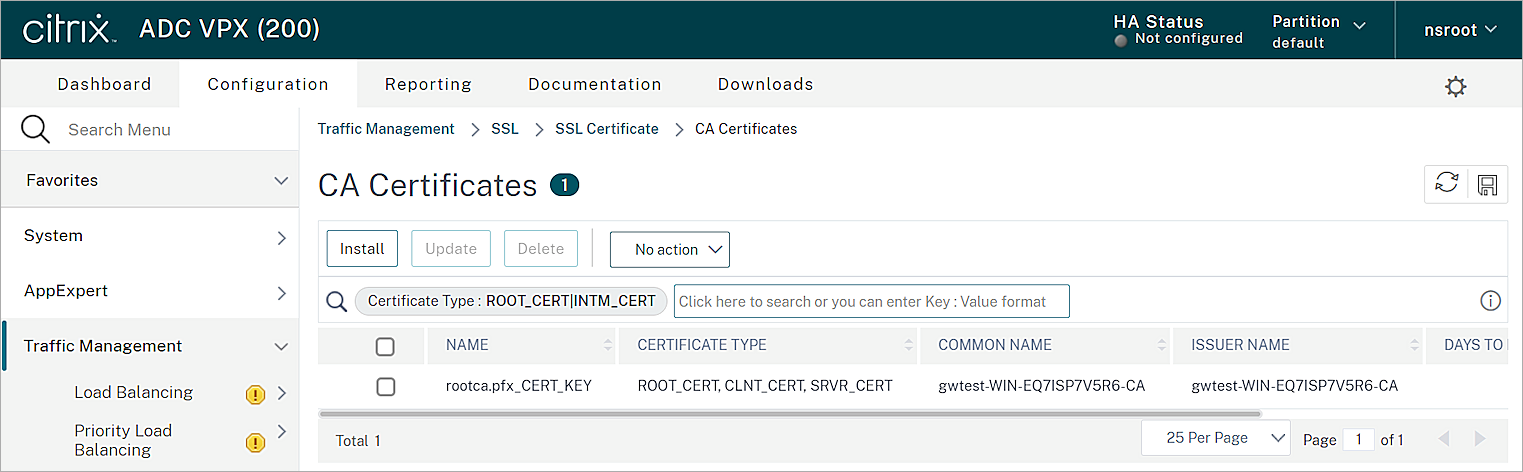This screenshot has width=1523, height=472.
Task: Click the Certificate Type filter chip
Action: click(511, 301)
